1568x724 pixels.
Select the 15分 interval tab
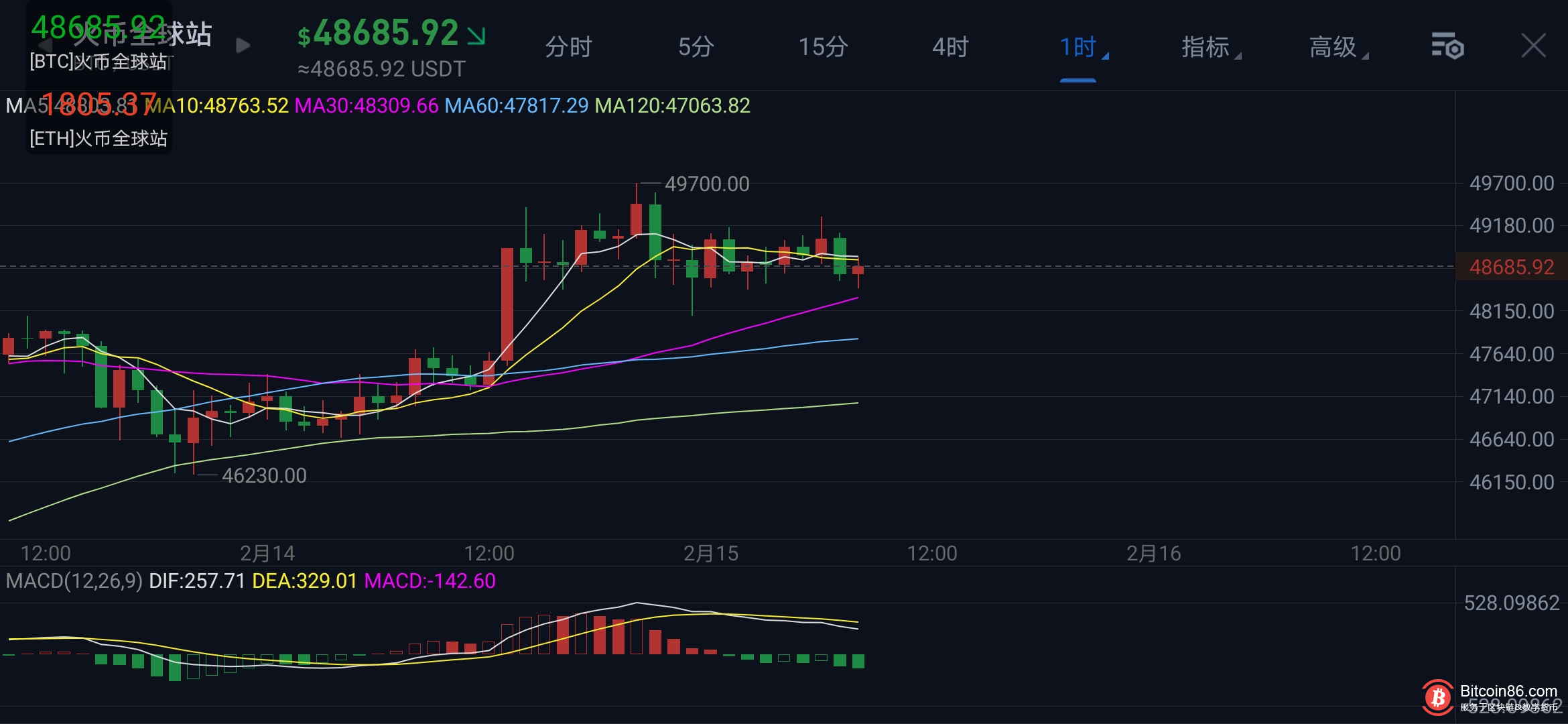[x=823, y=48]
